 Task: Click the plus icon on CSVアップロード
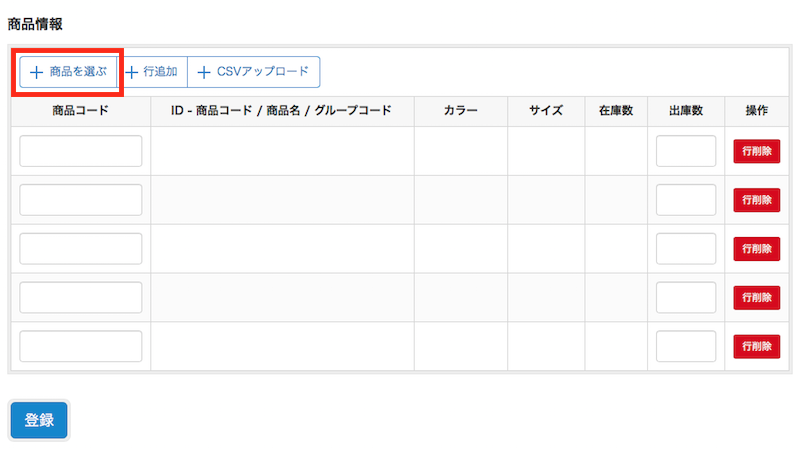click(x=204, y=72)
